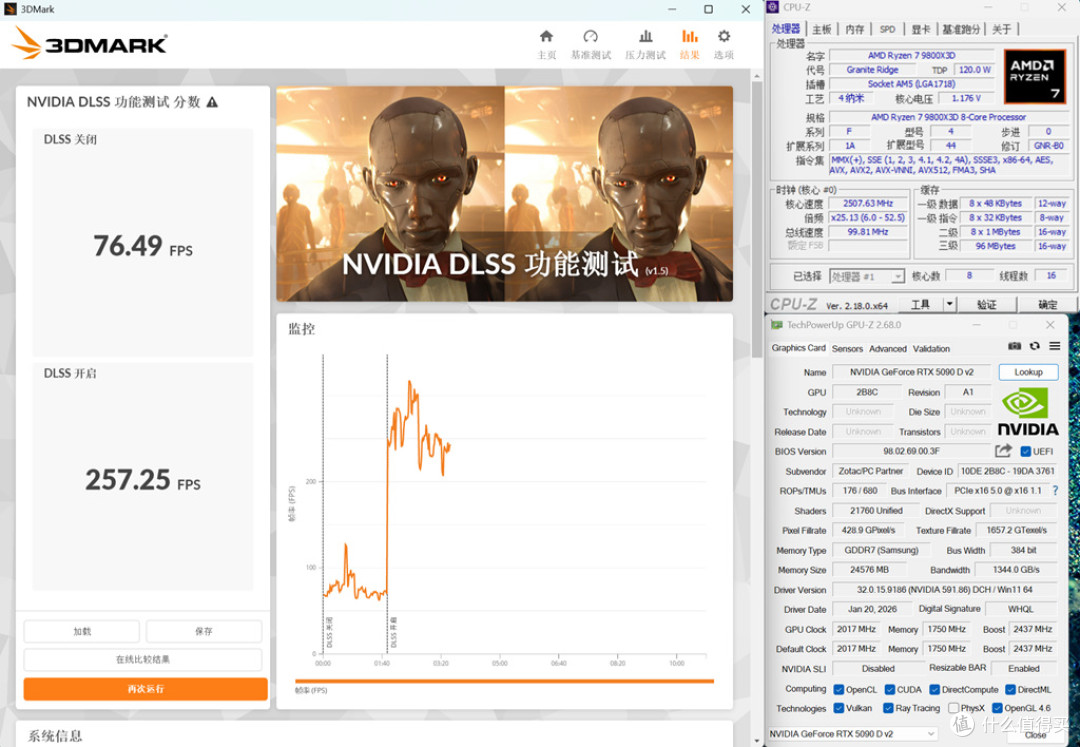Screen dimensions: 1080x747
Task: Select the GPU-Z Graphics Card tab
Action: (x=798, y=348)
